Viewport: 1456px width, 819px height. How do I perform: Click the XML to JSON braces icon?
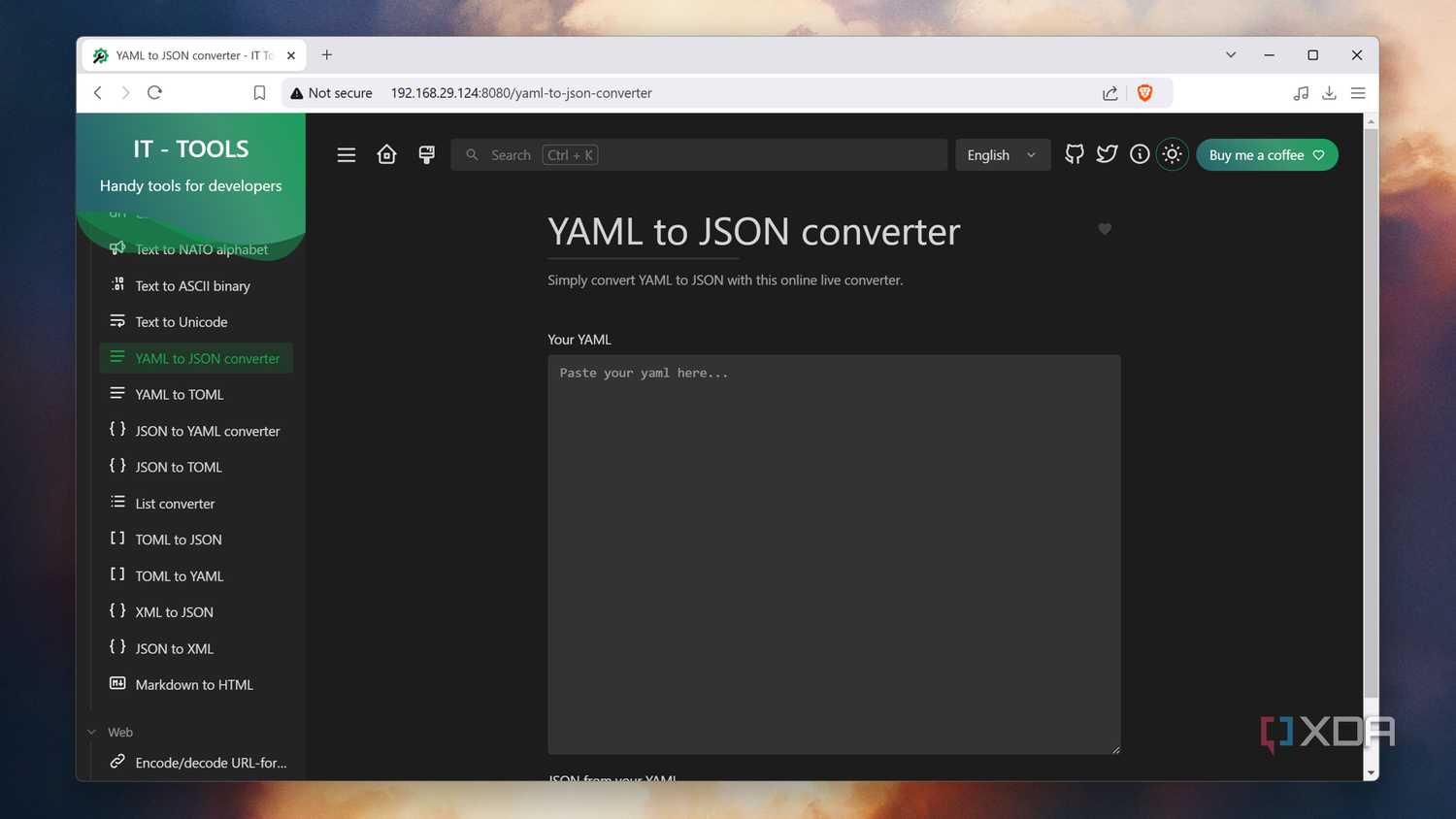[117, 610]
